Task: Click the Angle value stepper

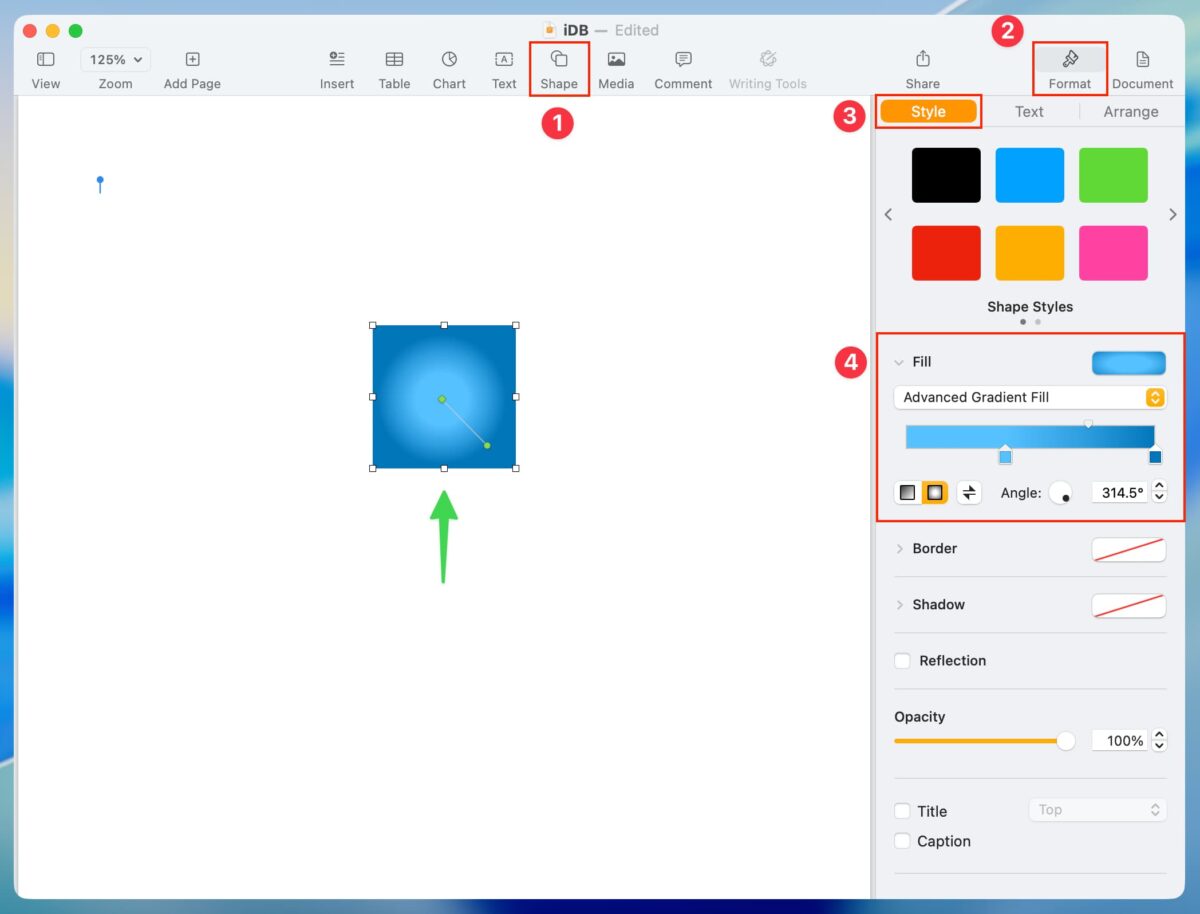Action: pyautogui.click(x=1159, y=493)
